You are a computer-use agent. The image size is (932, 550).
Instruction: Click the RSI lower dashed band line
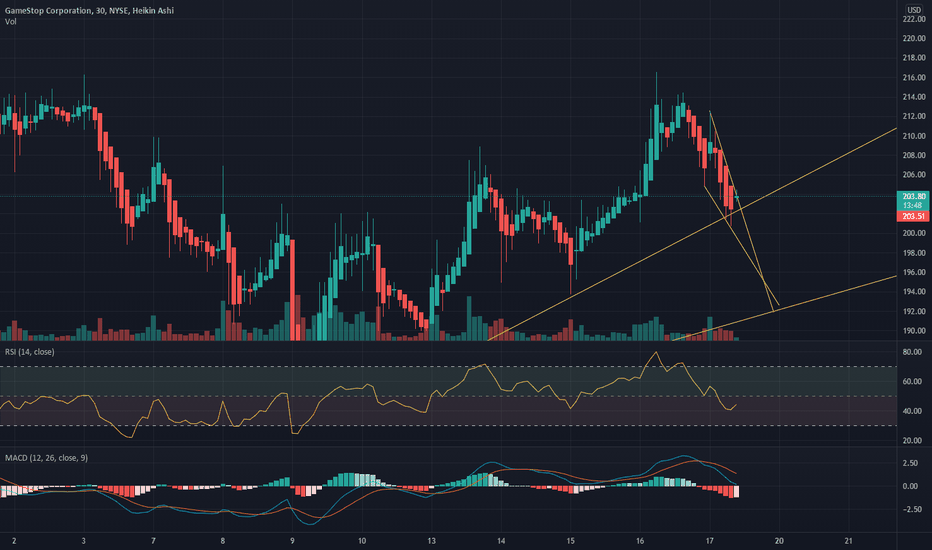(x=448, y=426)
